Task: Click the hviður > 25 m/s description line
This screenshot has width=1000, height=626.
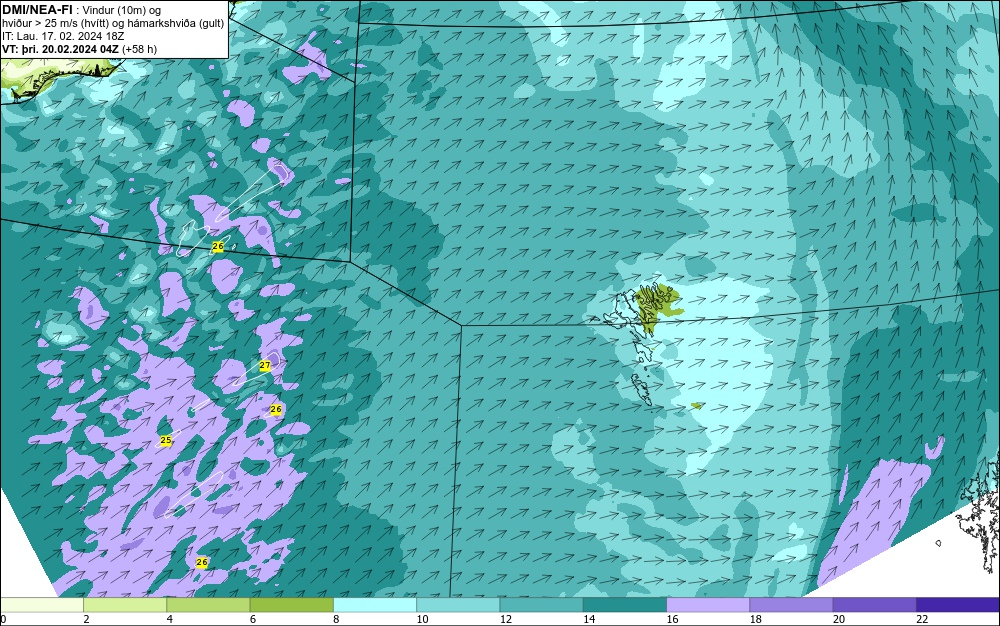Action: 113,24
